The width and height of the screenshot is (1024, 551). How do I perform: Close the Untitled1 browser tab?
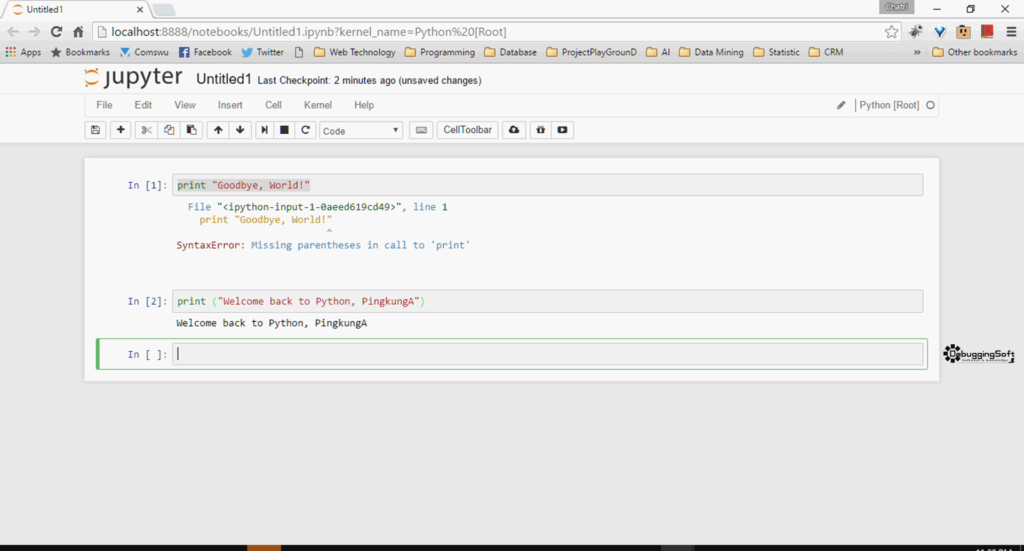pos(140,10)
